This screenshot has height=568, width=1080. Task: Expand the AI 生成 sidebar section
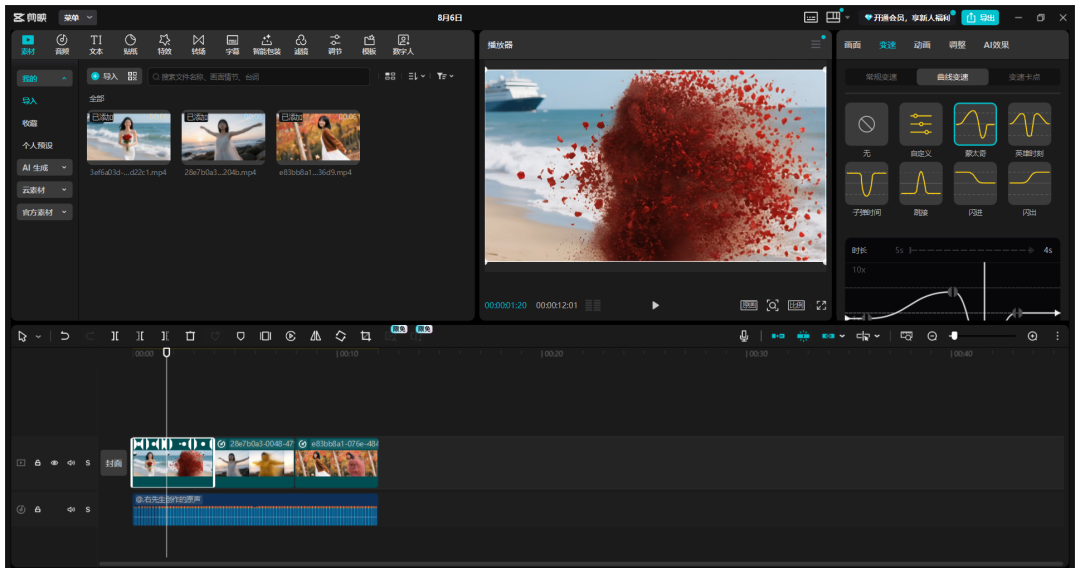click(x=44, y=167)
